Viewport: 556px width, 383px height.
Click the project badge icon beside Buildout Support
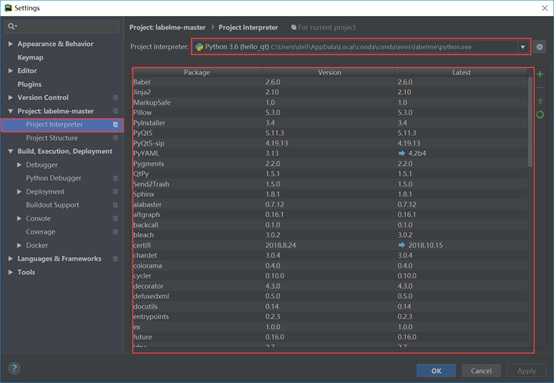[115, 205]
